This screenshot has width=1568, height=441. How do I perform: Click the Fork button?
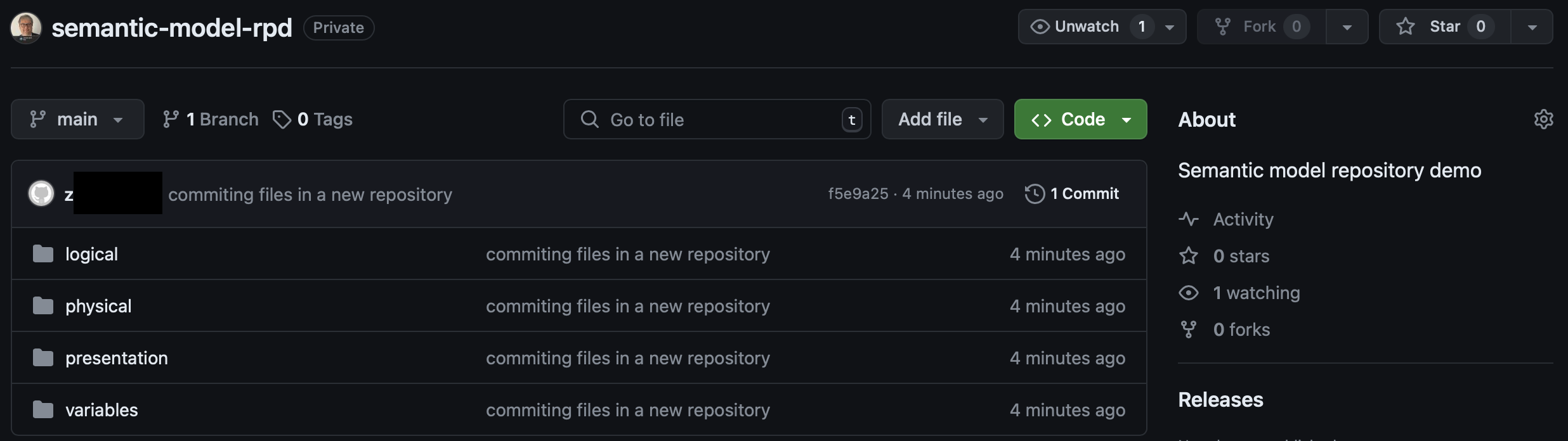pos(1261,27)
